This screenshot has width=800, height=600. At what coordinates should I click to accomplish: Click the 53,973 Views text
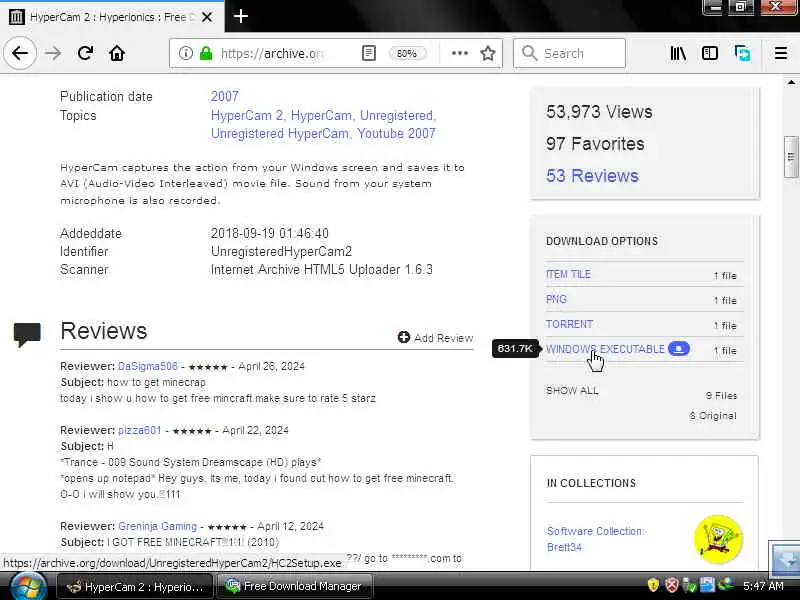pos(599,112)
